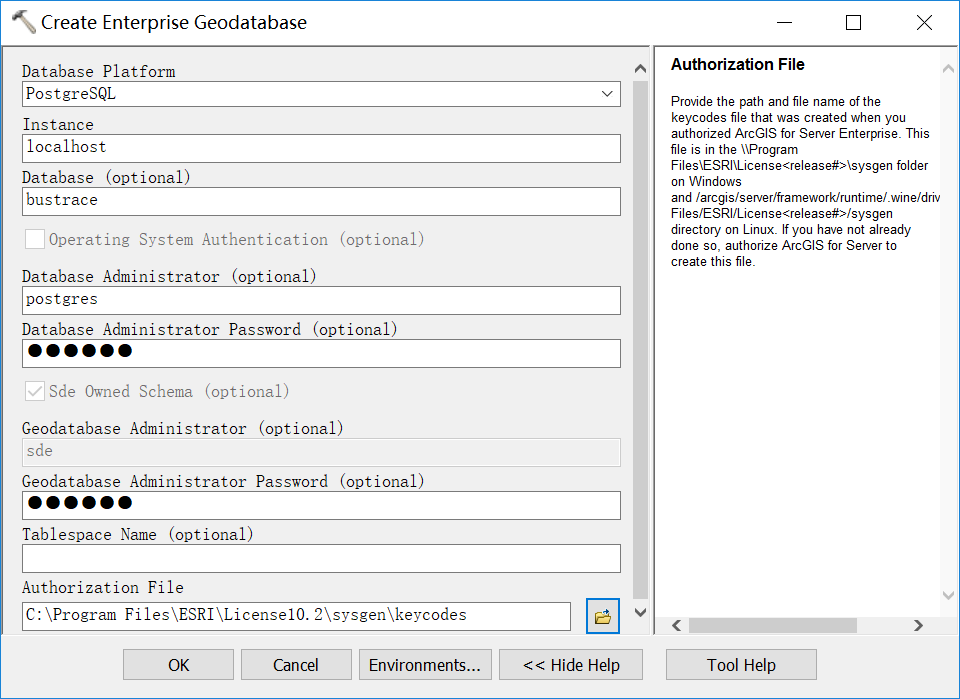This screenshot has width=960, height=699.
Task: Confirm the dialog with OK
Action: (x=178, y=665)
